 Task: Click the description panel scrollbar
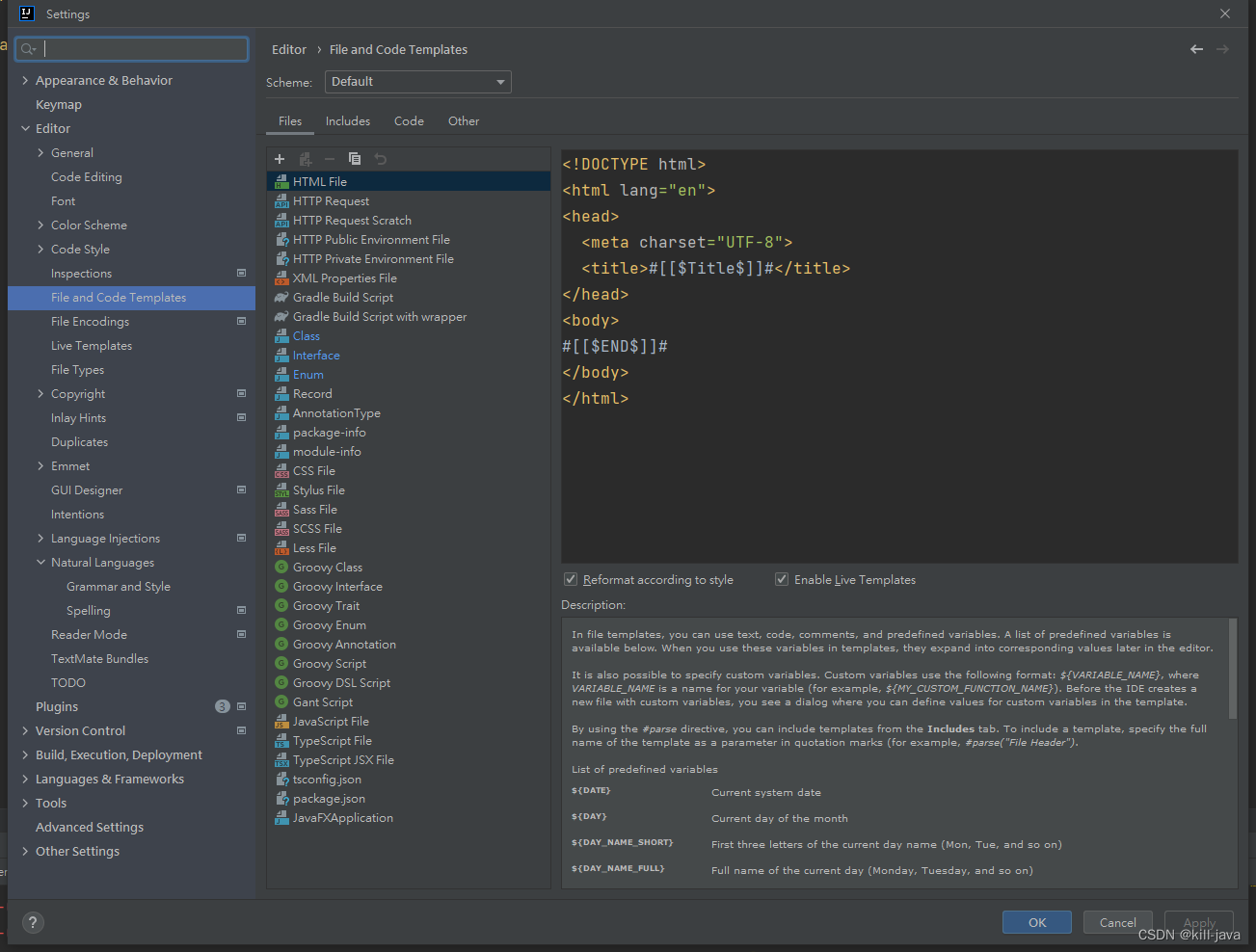click(x=1233, y=670)
